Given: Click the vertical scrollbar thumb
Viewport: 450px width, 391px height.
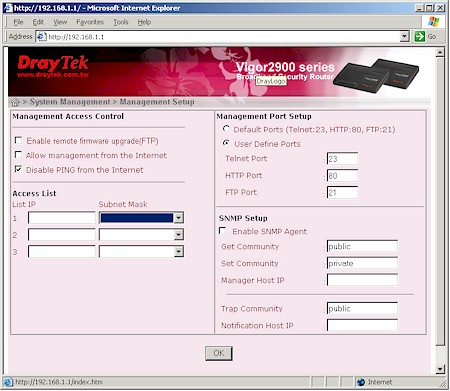Looking at the screenshot, I should coord(440,201).
